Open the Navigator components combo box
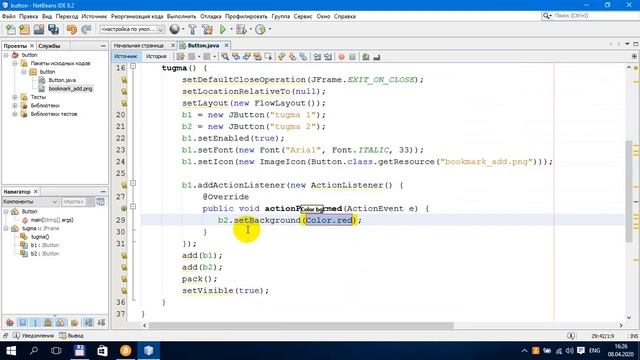The width and height of the screenshot is (640, 360). point(30,202)
